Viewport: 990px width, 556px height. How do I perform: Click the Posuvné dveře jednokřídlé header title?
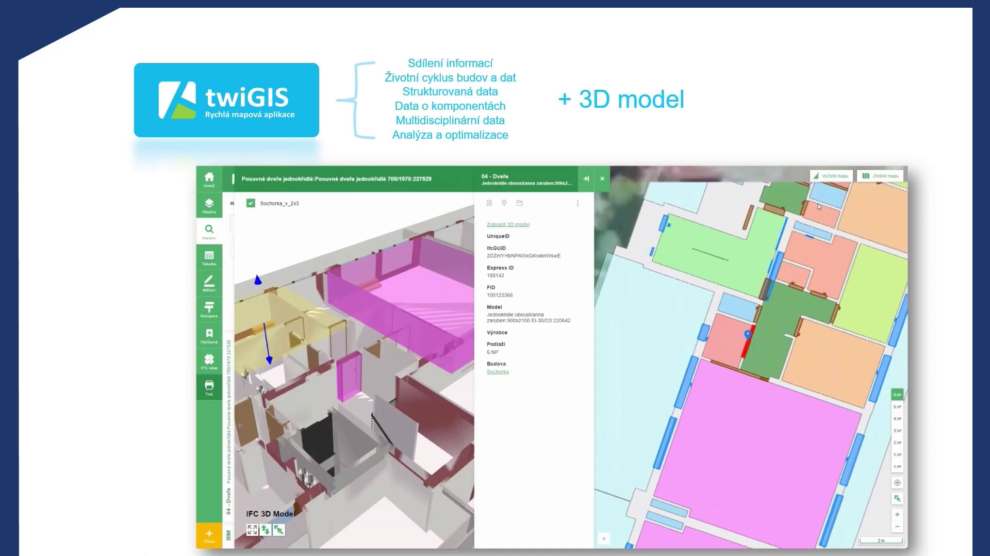tap(337, 179)
